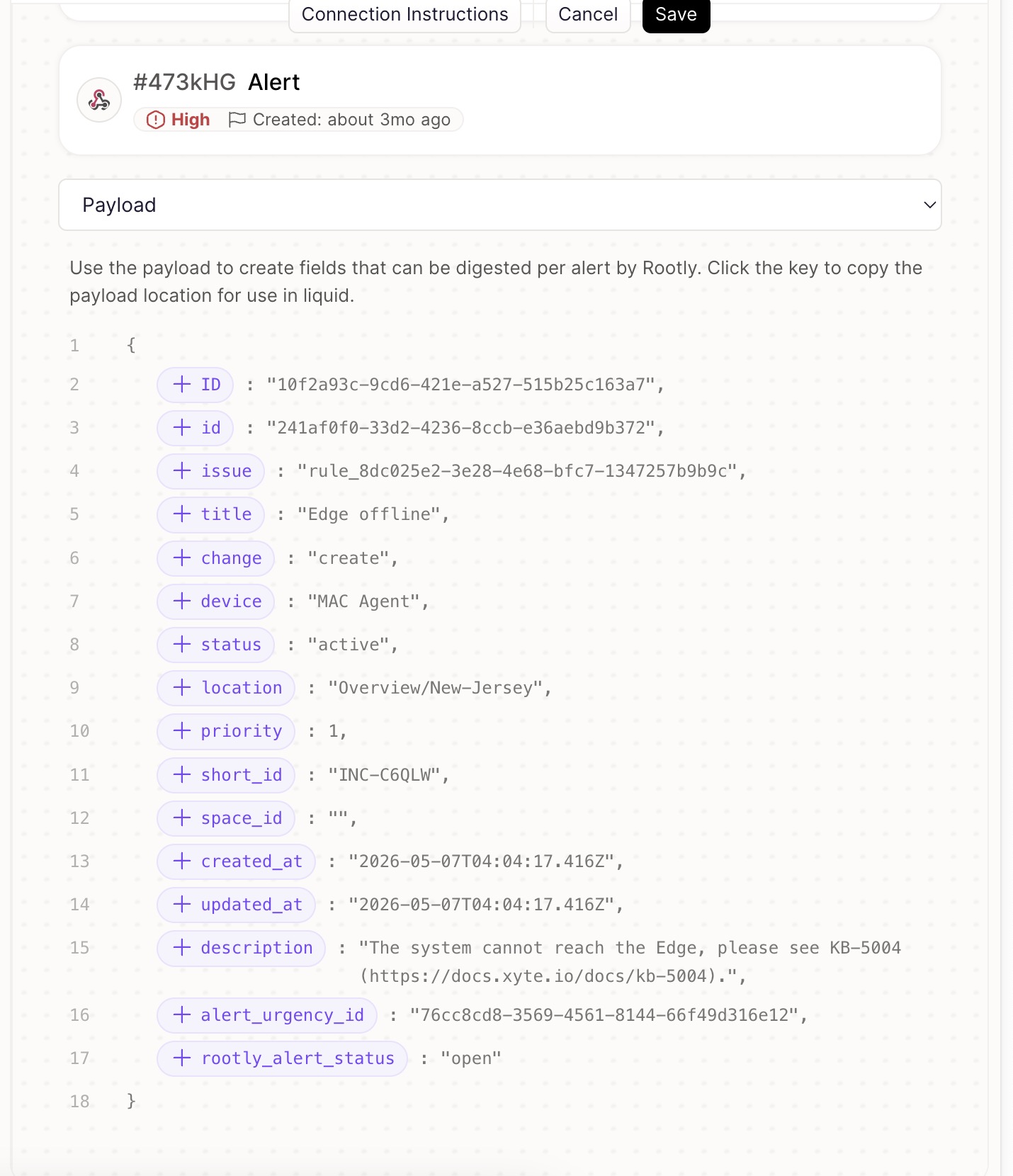Click the High urgency warning icon
This screenshot has height=1176, width=1013.
[155, 120]
